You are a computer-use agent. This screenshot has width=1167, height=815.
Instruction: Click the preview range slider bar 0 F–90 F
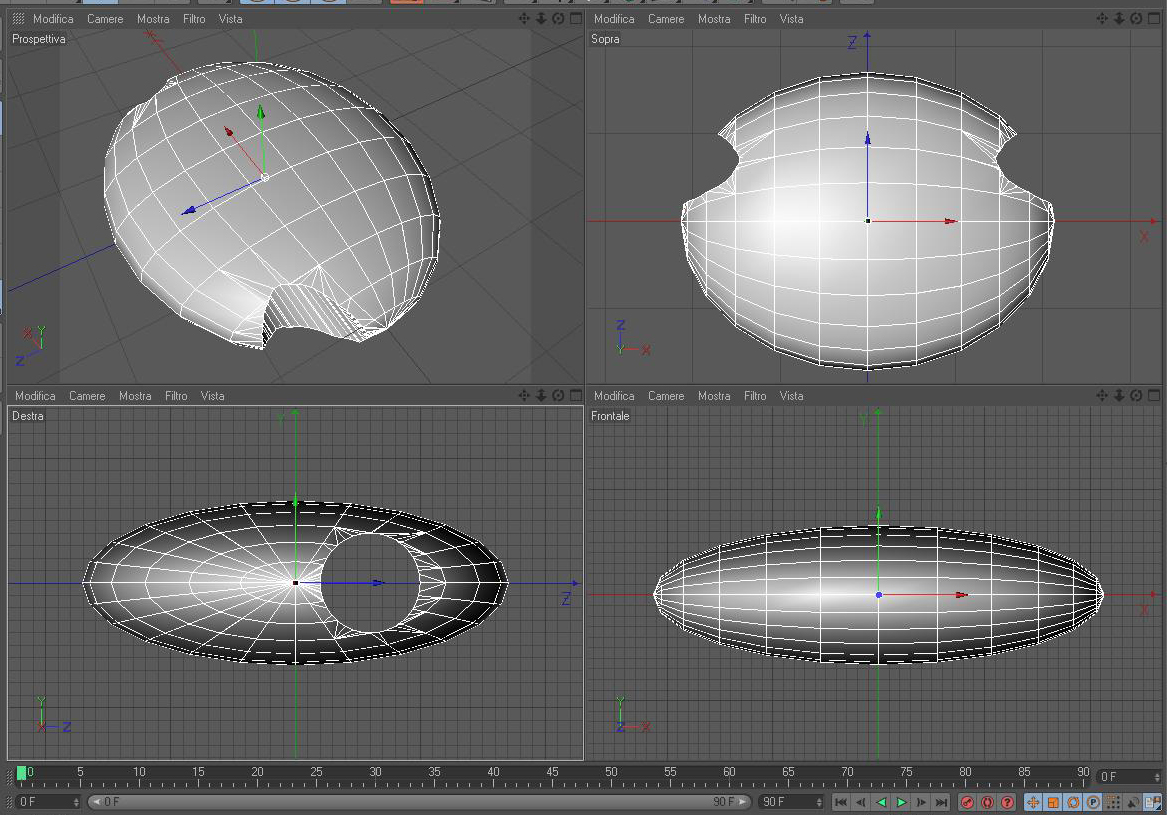(420, 802)
